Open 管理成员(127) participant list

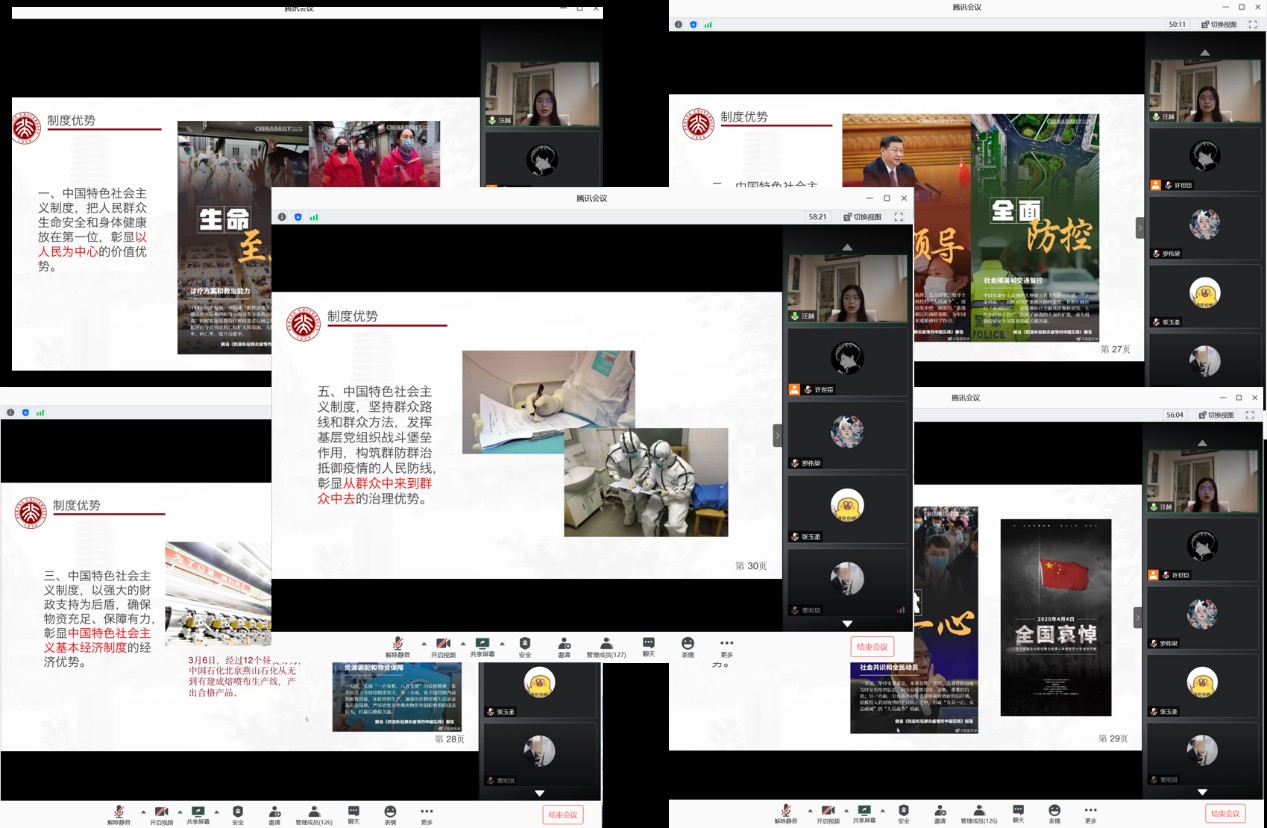click(x=606, y=646)
